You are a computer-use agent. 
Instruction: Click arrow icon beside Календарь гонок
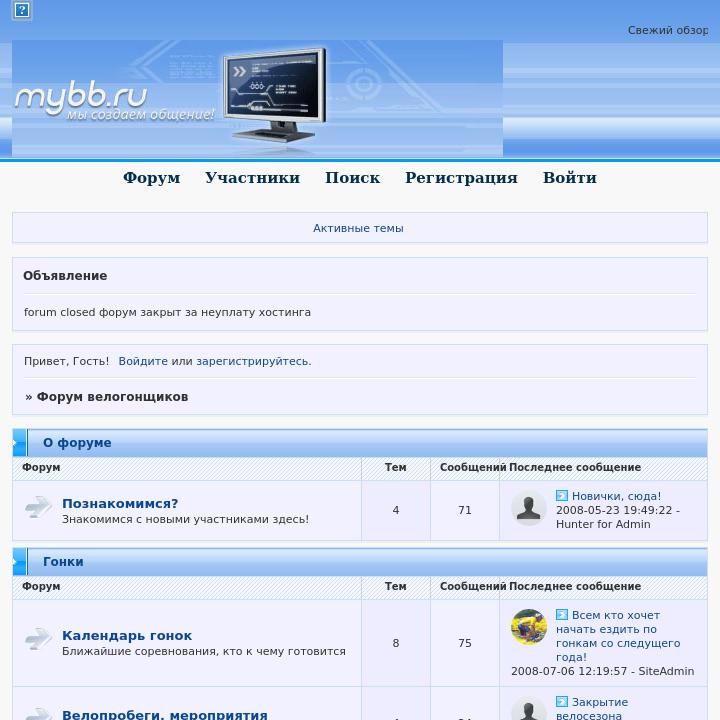click(x=38, y=639)
